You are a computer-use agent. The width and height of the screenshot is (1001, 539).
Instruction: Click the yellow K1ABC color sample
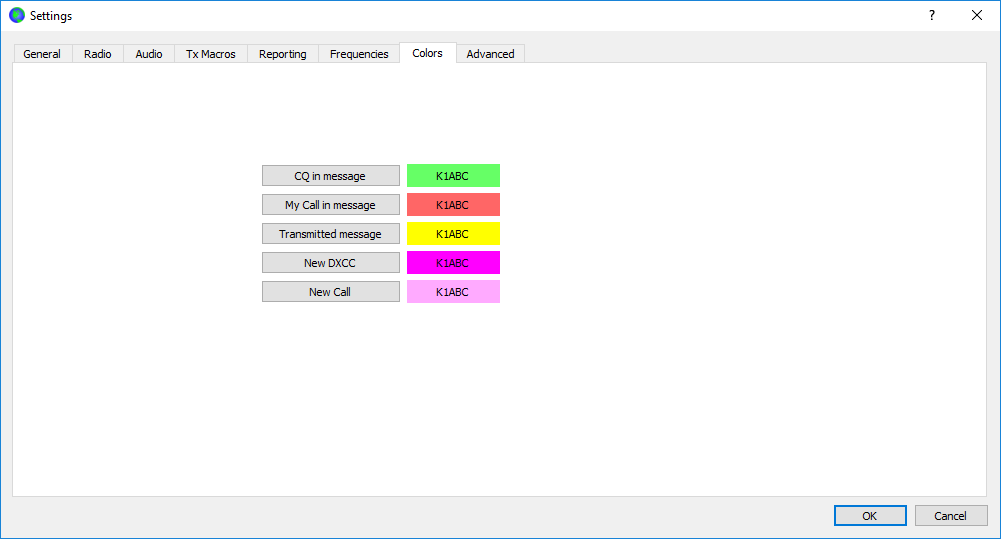point(453,234)
